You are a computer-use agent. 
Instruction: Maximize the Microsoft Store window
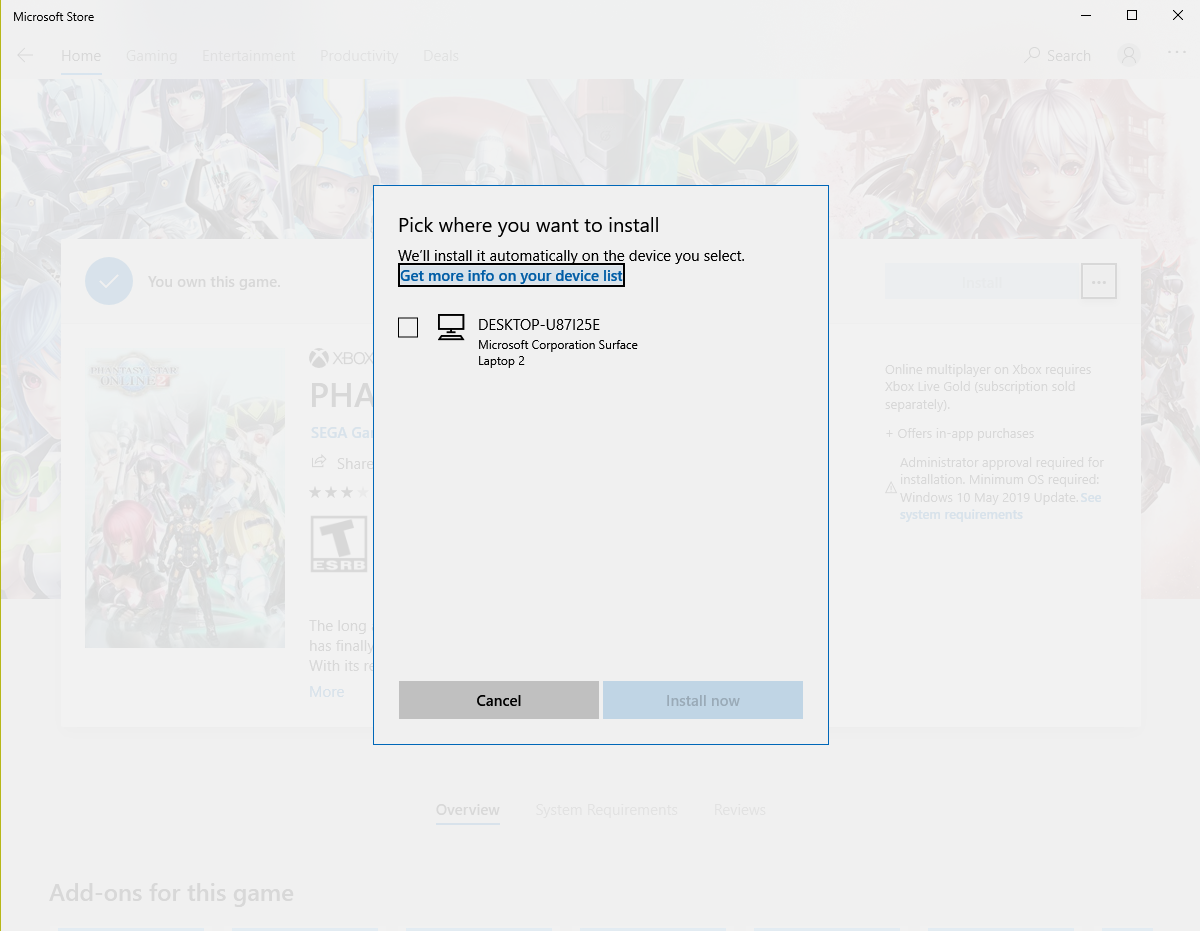(x=1132, y=15)
